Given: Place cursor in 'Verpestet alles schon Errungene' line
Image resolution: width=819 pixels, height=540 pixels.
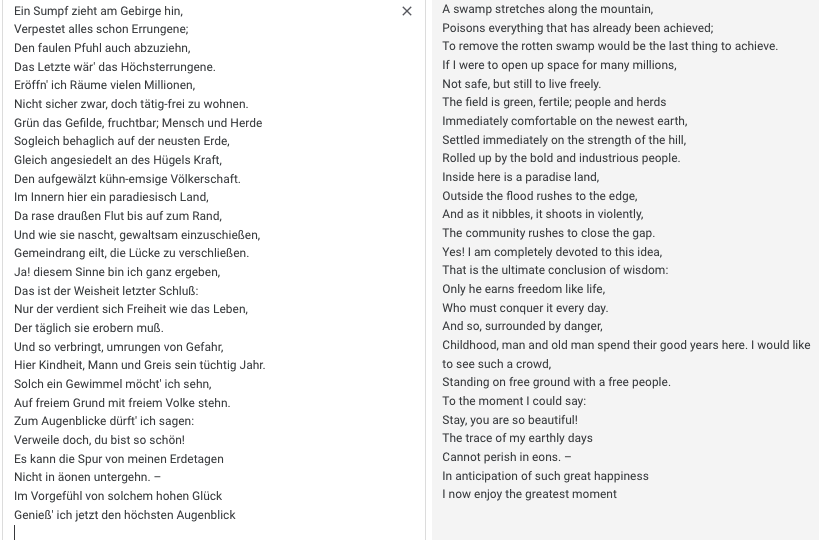Looking at the screenshot, I should coord(101,29).
